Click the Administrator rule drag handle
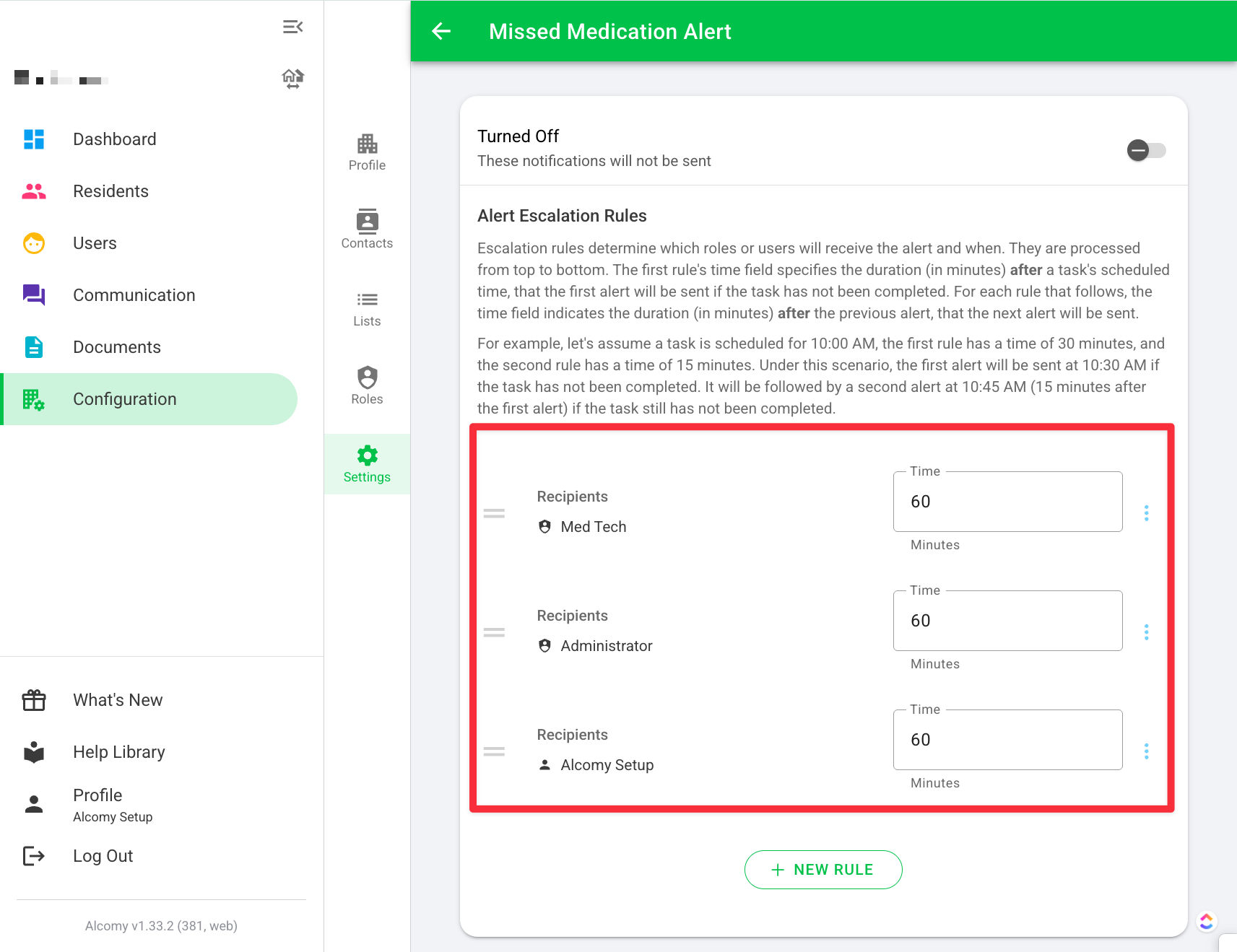The image size is (1237, 952). point(494,632)
